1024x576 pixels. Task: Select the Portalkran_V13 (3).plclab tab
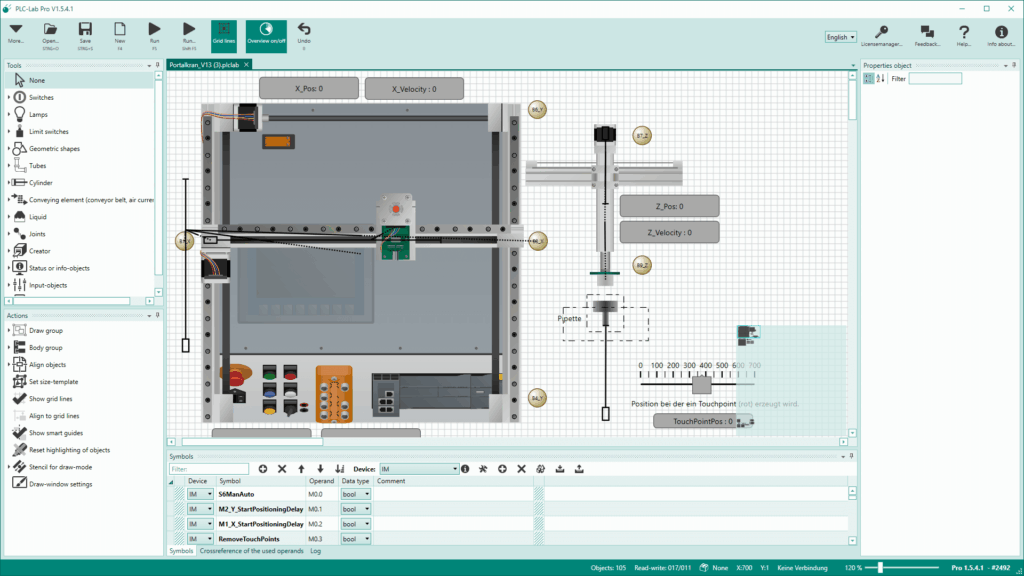click(204, 65)
